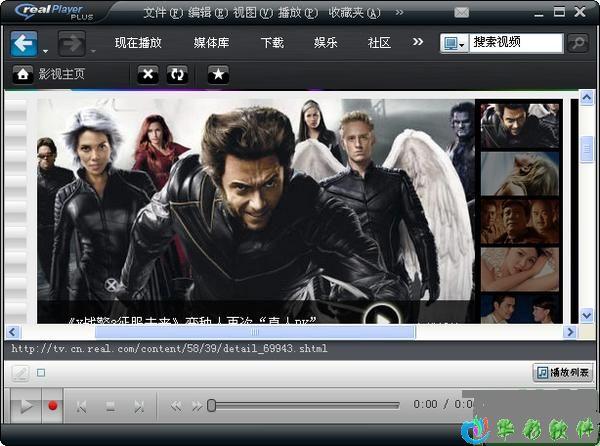Image resolution: width=600 pixels, height=446 pixels.
Task: Select the couple thumbnail at bottom
Action: [519, 309]
